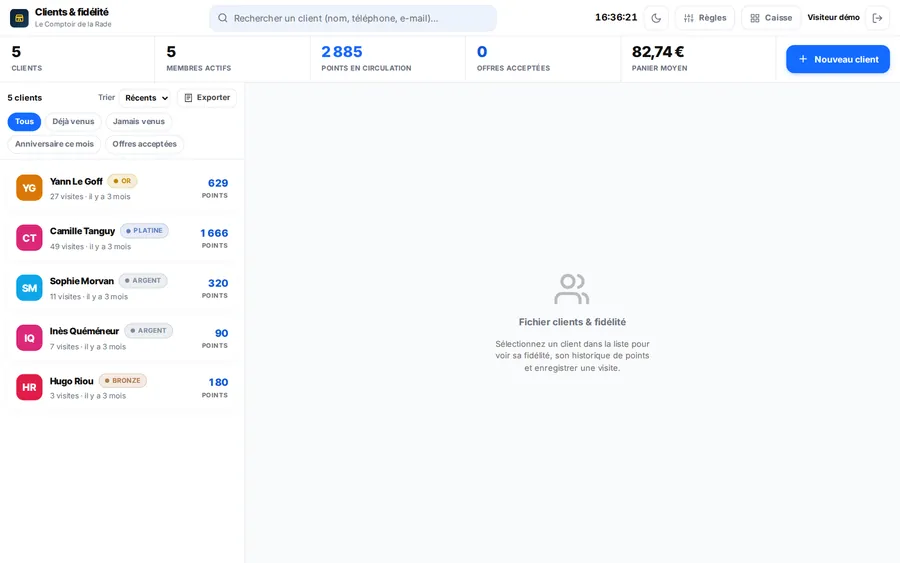Open Hugo Riou's client name
Viewport: 900px width, 563px height.
point(71,381)
